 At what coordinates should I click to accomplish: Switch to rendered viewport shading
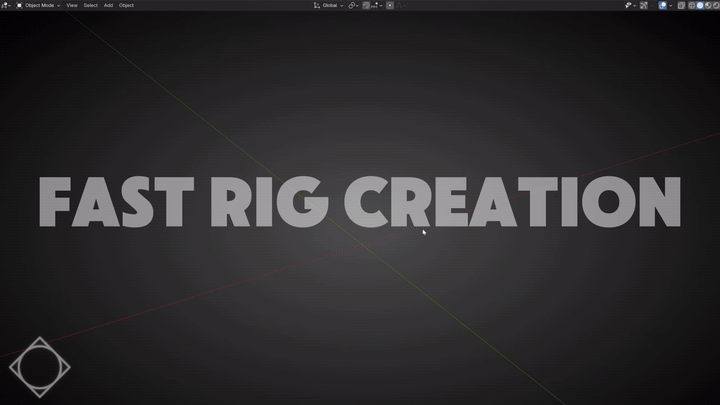716,6
